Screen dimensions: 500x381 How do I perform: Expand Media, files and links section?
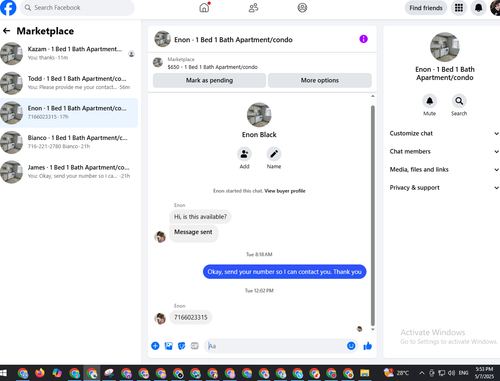click(x=444, y=169)
